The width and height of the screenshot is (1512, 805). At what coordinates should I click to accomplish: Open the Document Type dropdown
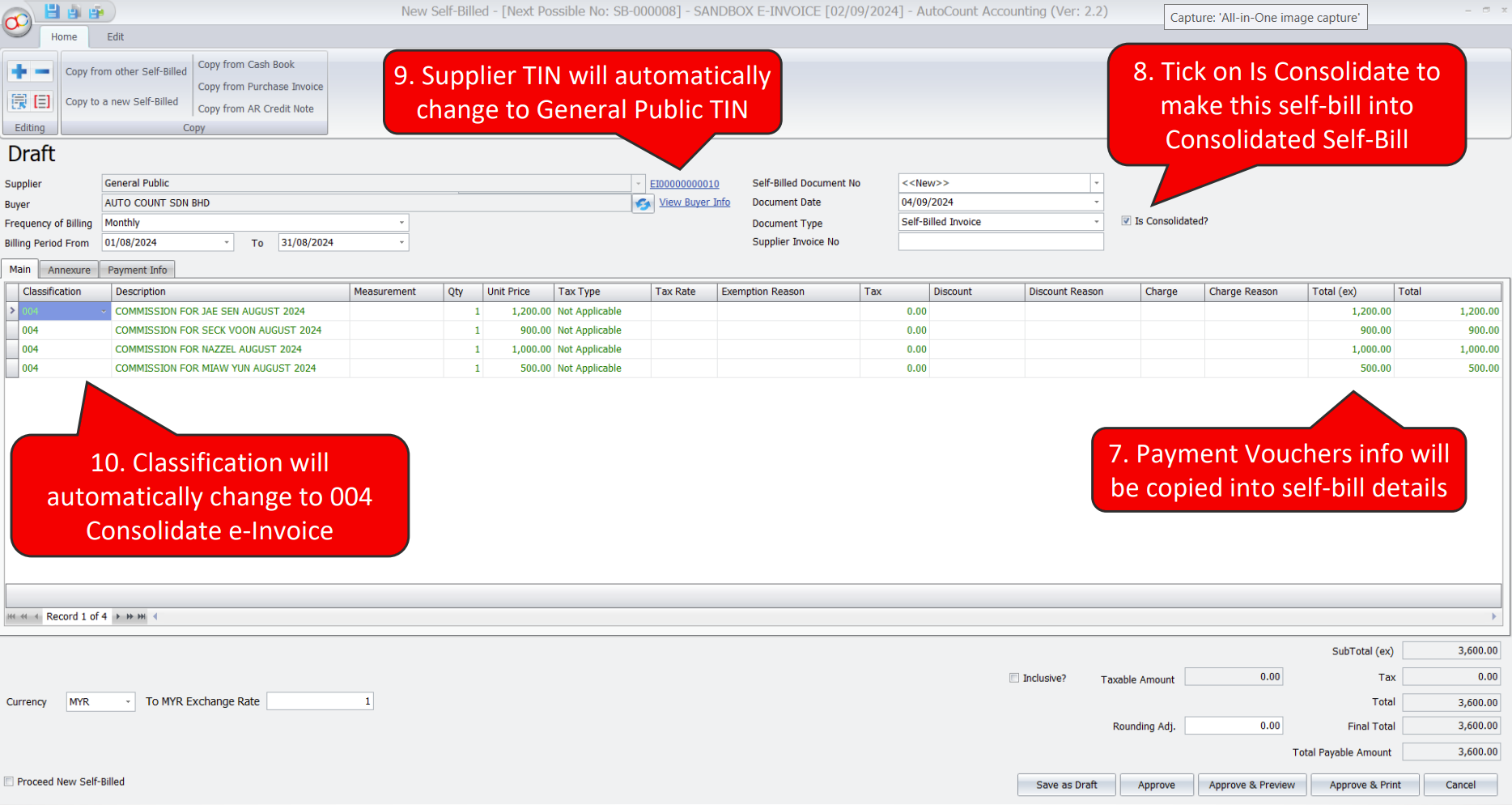tap(1097, 222)
